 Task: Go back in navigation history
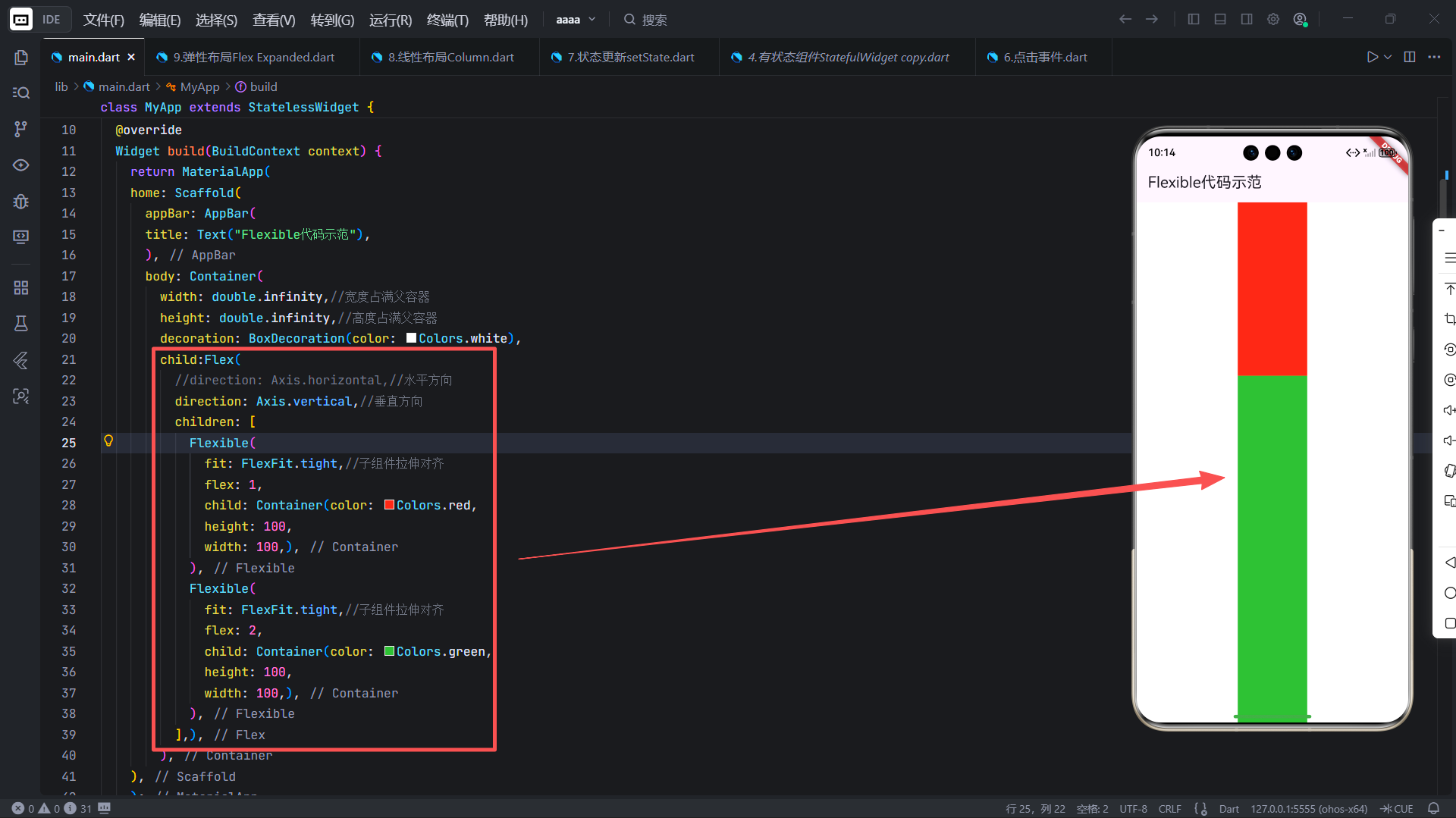pyautogui.click(x=1125, y=19)
